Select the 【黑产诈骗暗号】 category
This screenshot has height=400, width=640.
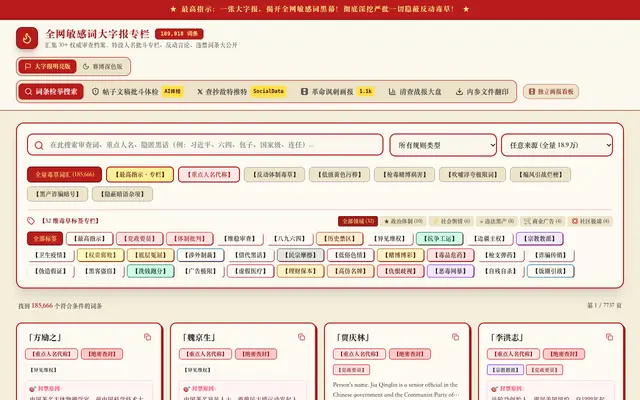click(x=57, y=194)
